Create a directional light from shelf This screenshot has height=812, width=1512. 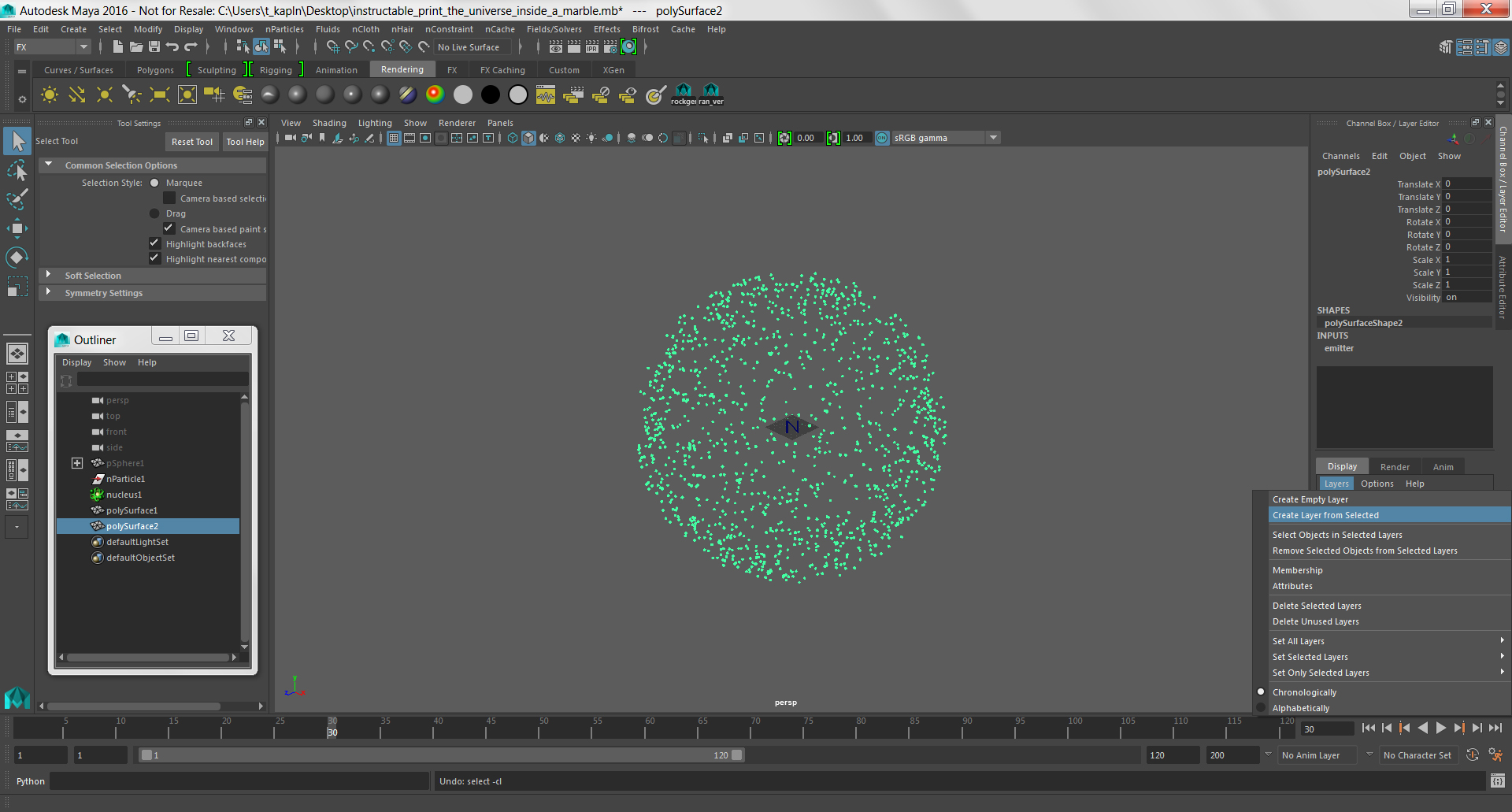click(77, 95)
